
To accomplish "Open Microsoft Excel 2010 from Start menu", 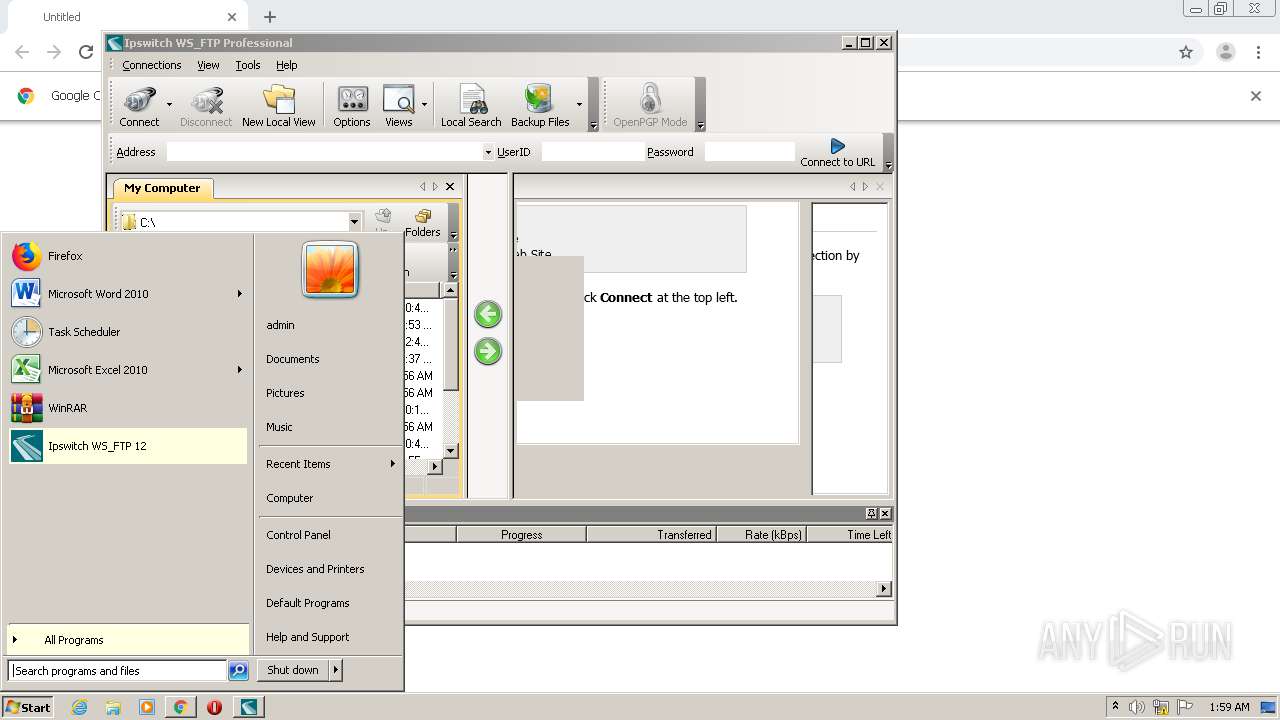I will [x=128, y=370].
